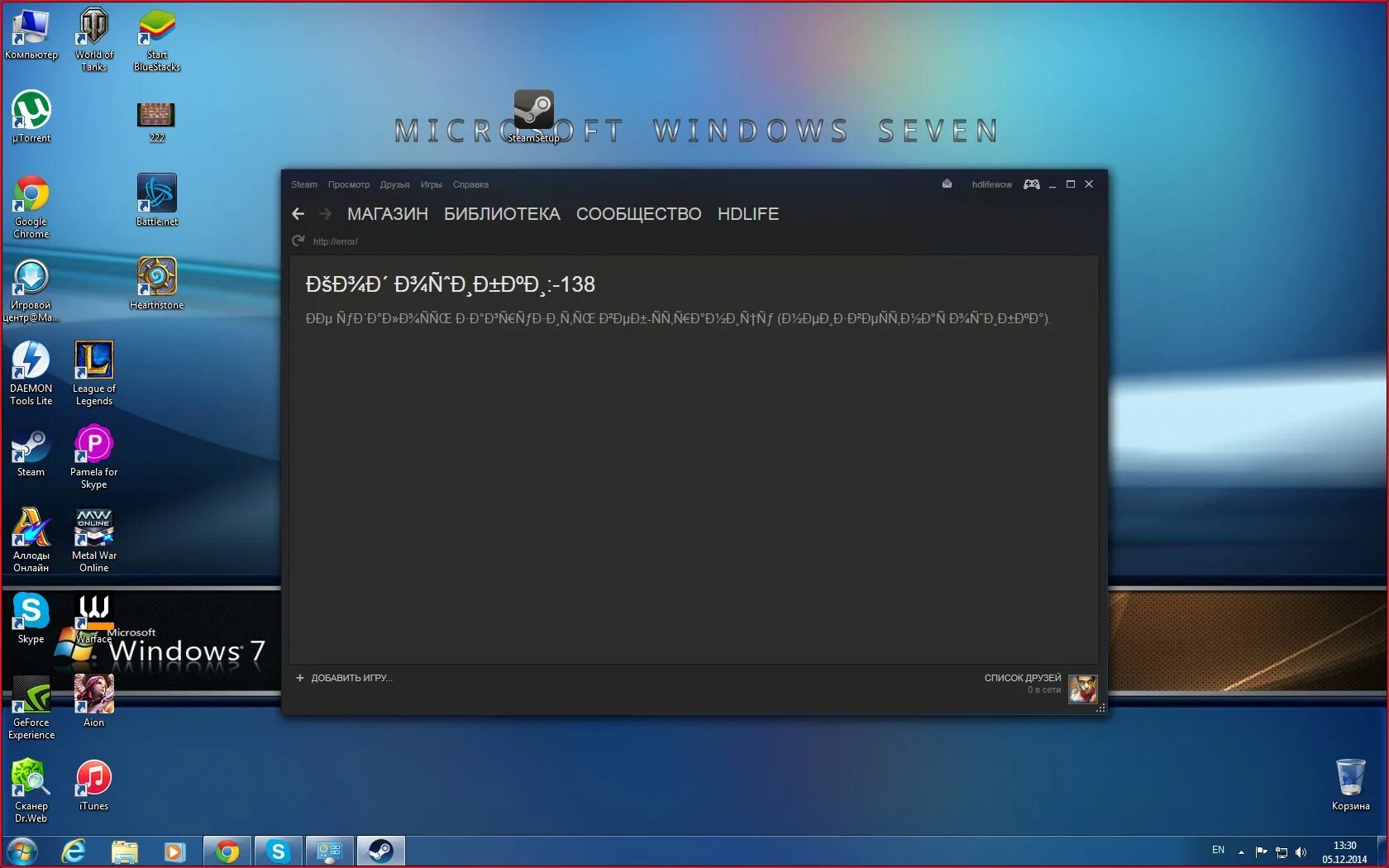Open the µTorrent desktop icon
The image size is (1389, 868).
click(31, 117)
